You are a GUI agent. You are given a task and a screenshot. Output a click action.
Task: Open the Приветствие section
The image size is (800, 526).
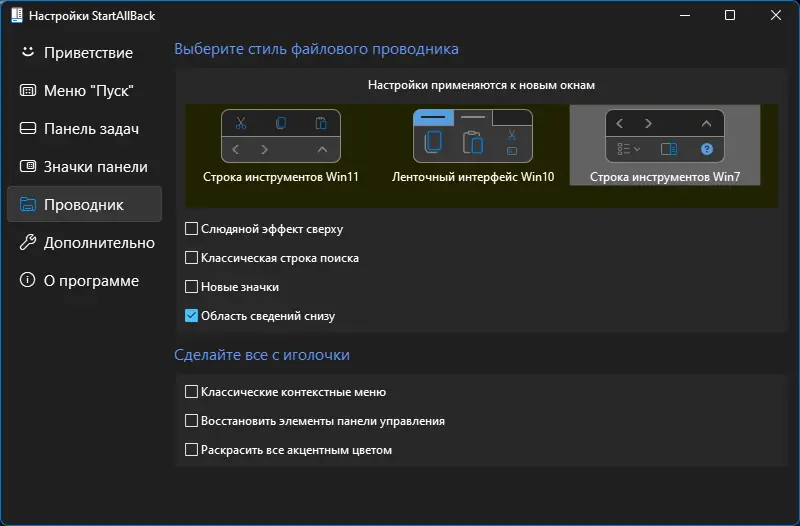pyautogui.click(x=84, y=53)
